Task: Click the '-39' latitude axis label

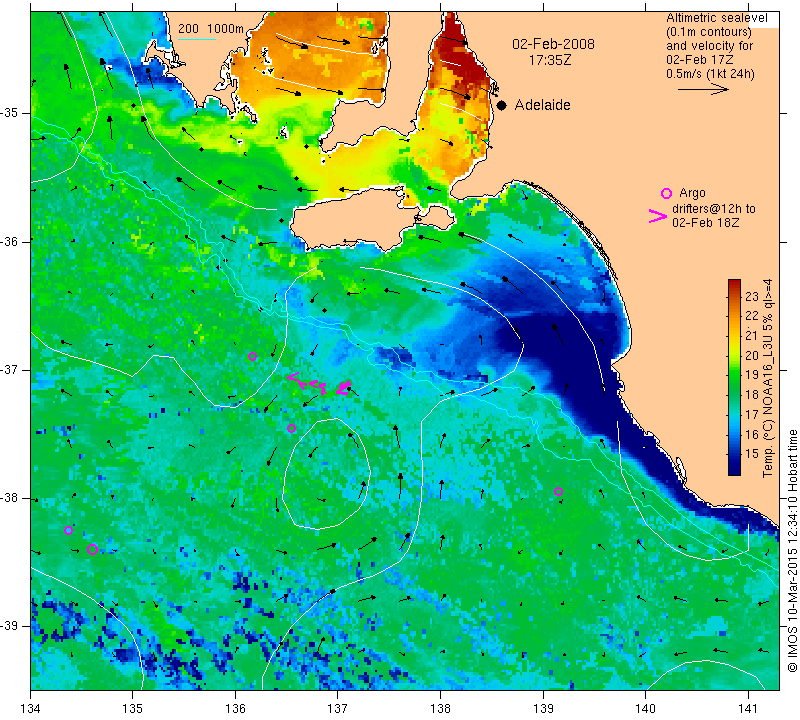Action: pyautogui.click(x=10, y=626)
